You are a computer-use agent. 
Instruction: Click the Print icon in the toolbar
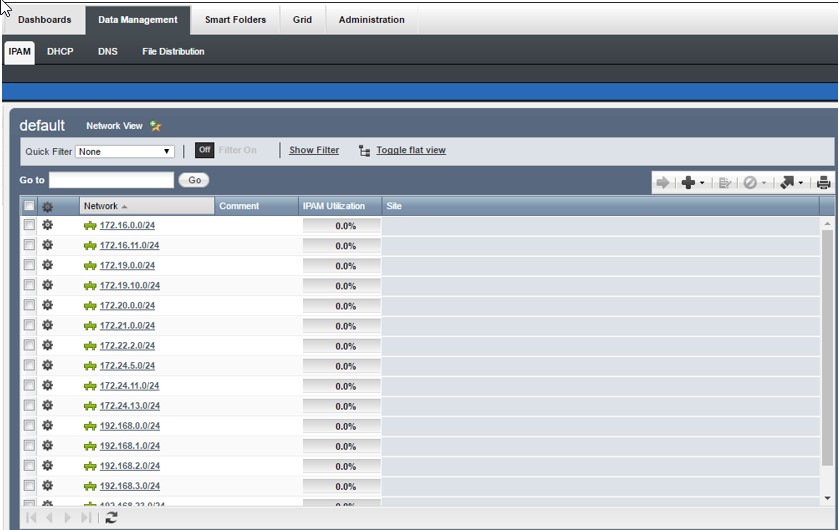823,183
